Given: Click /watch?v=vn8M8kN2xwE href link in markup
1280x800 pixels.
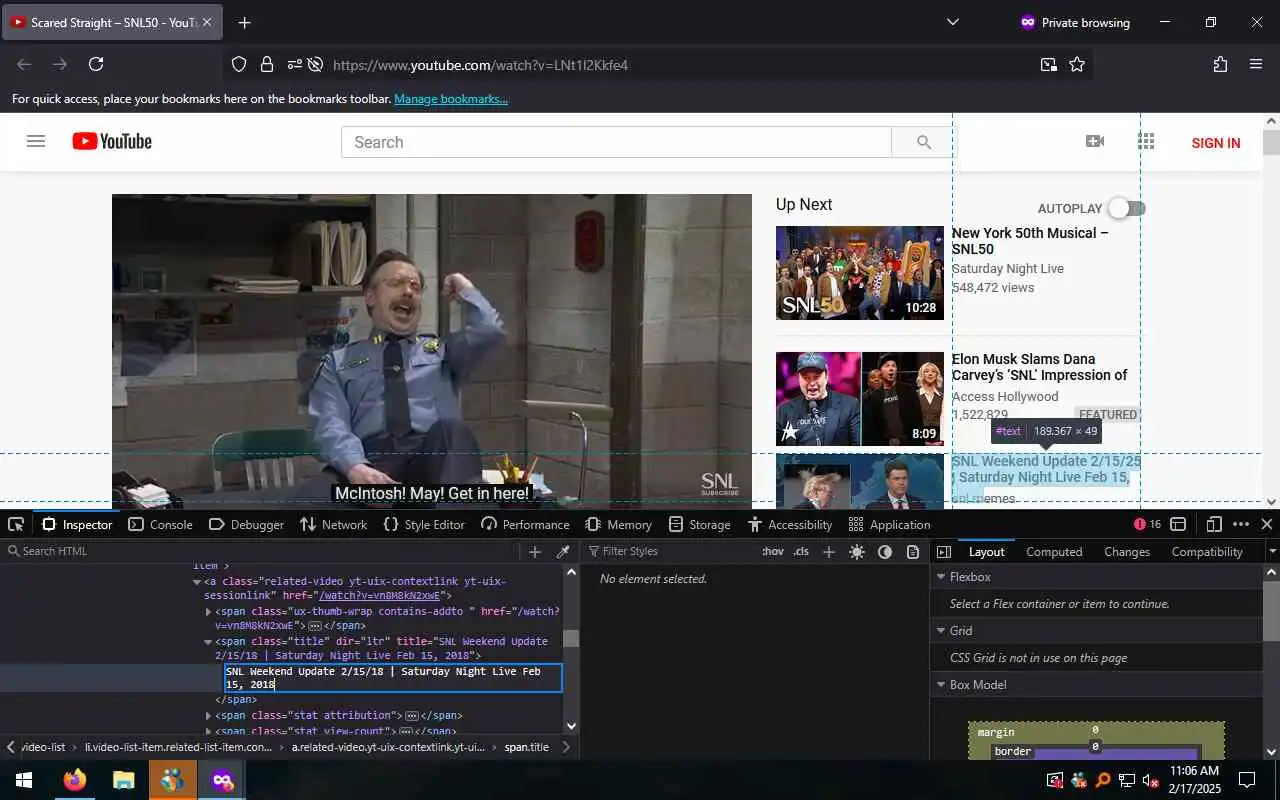Looking at the screenshot, I should 380,596.
